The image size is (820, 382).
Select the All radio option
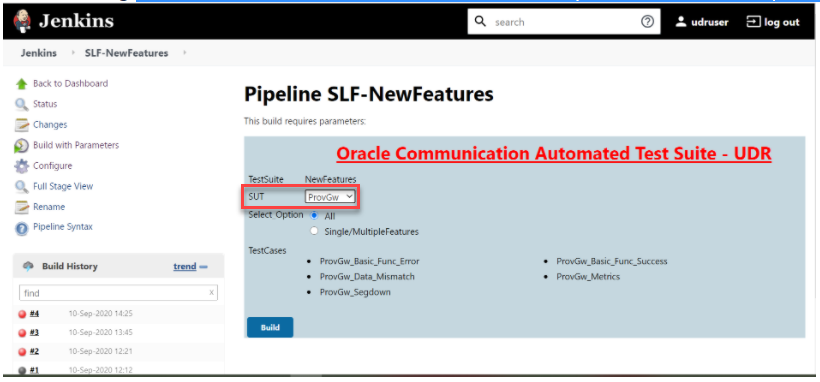[314, 215]
